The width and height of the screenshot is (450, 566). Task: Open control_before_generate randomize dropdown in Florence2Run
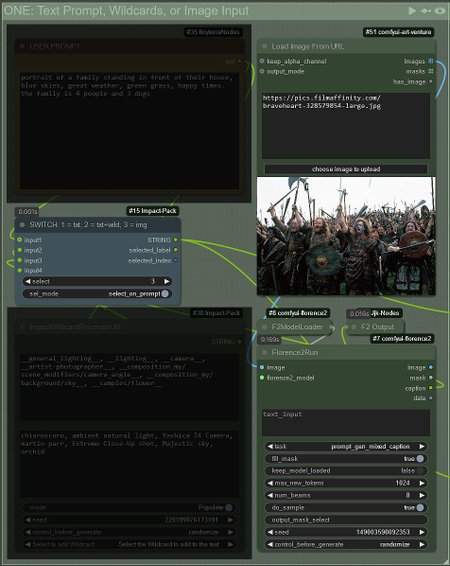click(346, 544)
